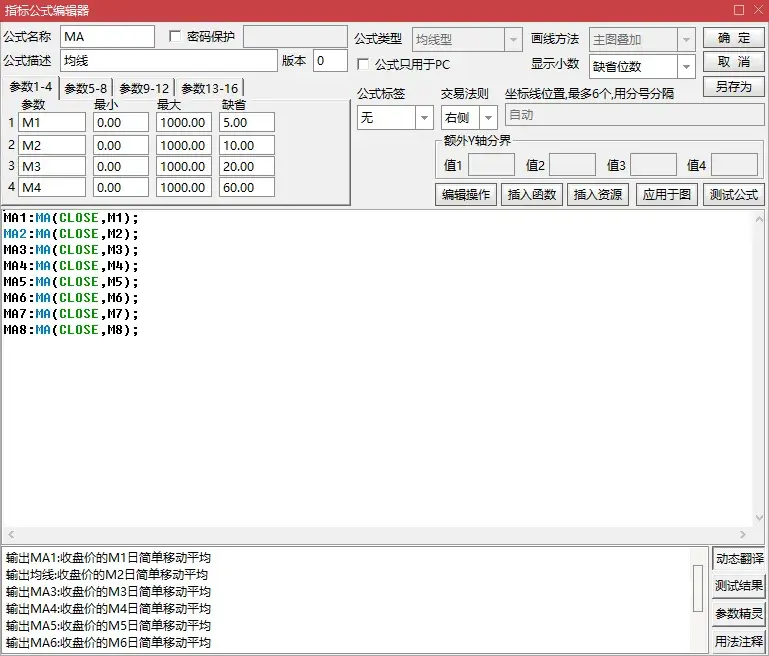This screenshot has width=769, height=656.
Task: Click the 另存为 button
Action: pos(734,86)
